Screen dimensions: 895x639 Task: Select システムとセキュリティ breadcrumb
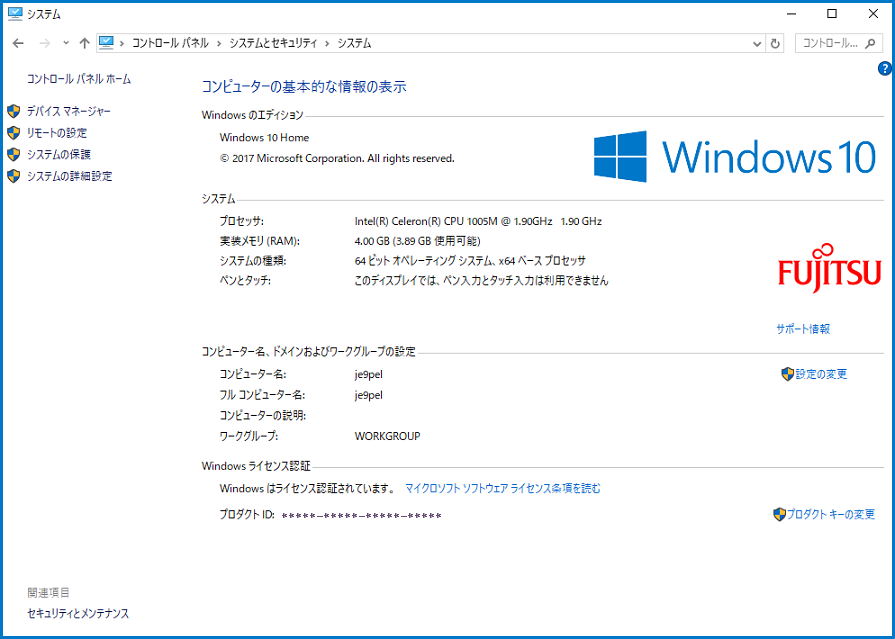tap(273, 43)
